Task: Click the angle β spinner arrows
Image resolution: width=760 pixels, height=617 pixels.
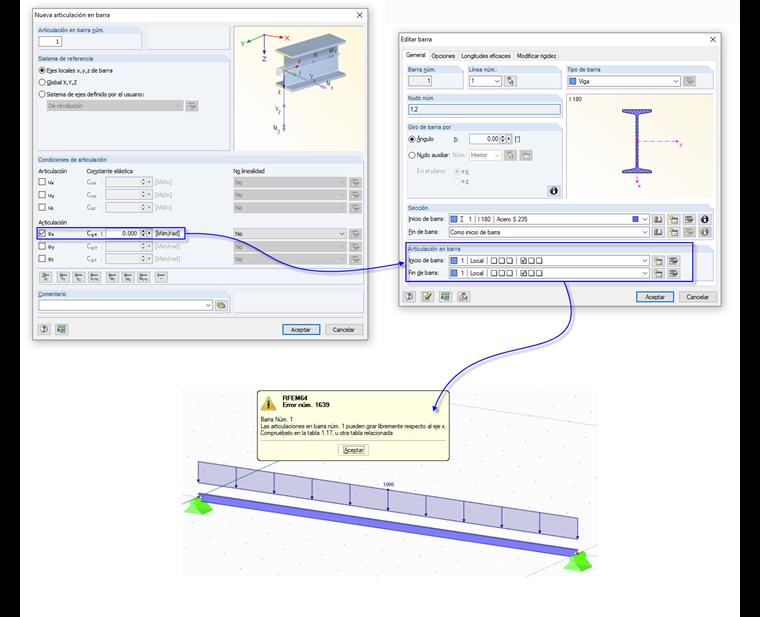Action: point(503,139)
